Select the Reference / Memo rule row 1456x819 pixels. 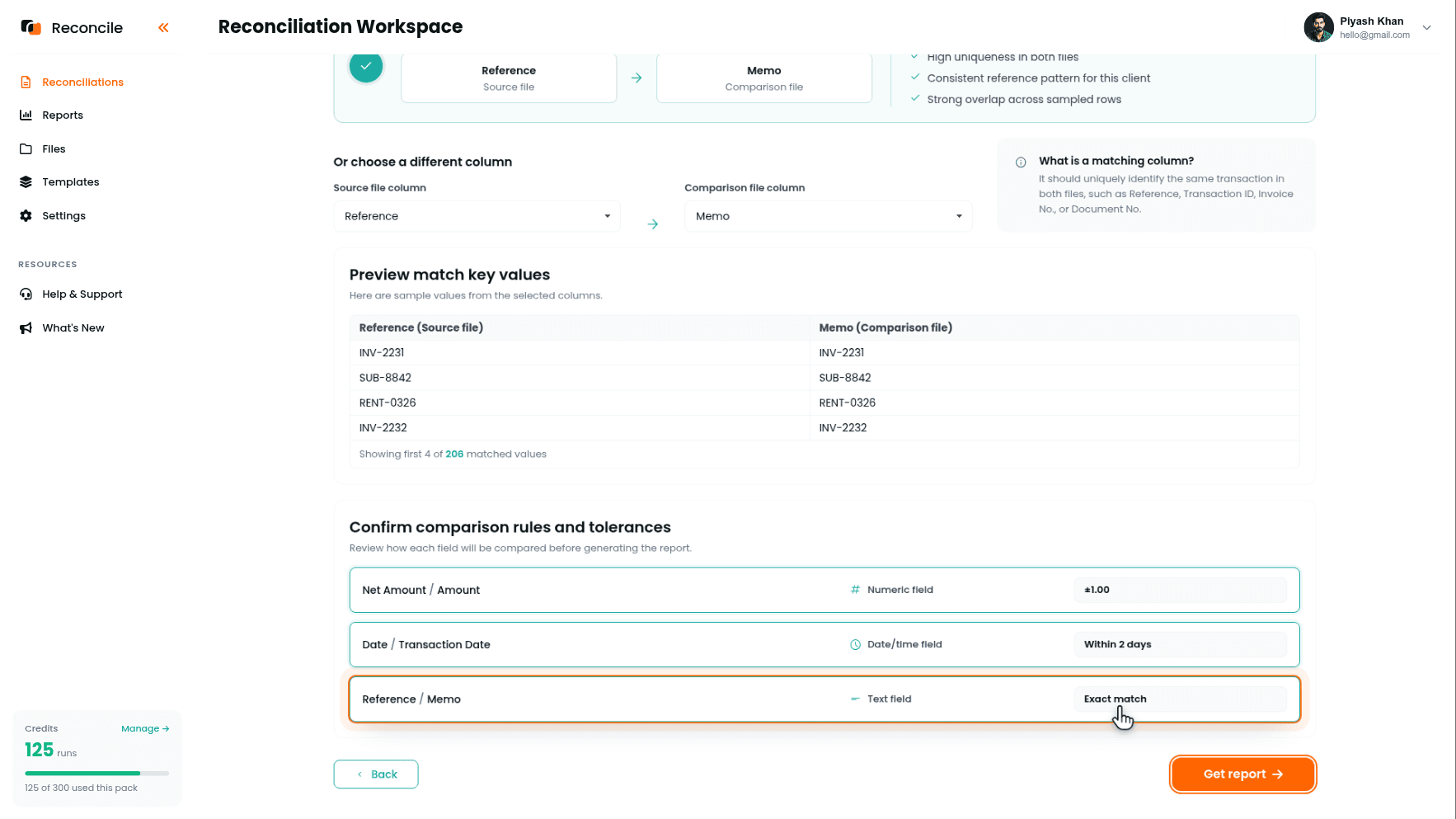tap(824, 699)
